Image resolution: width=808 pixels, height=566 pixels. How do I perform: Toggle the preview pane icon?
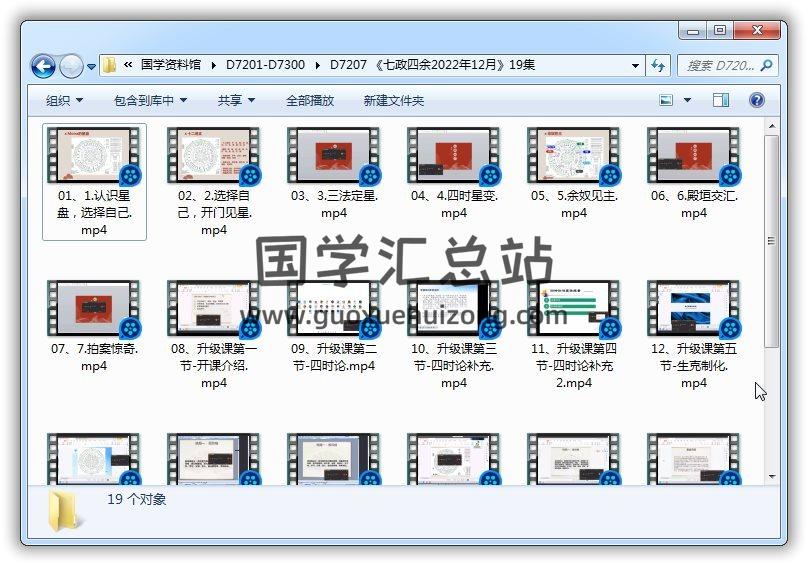coord(721,100)
